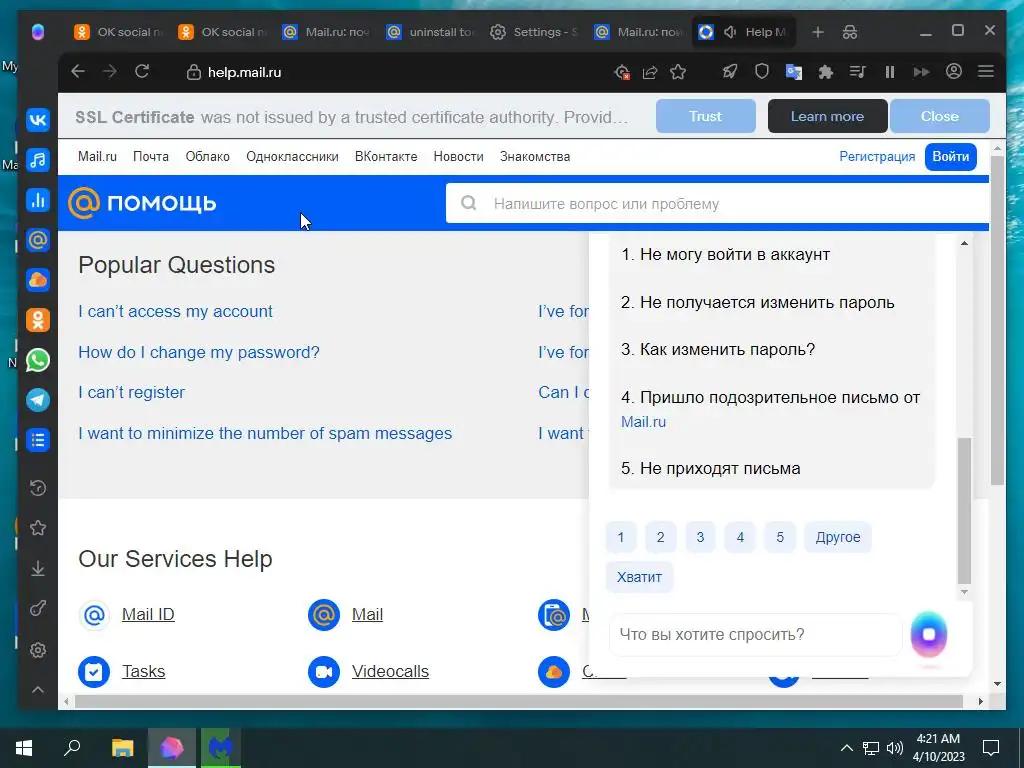Open Почта in the top navigation

(x=151, y=157)
